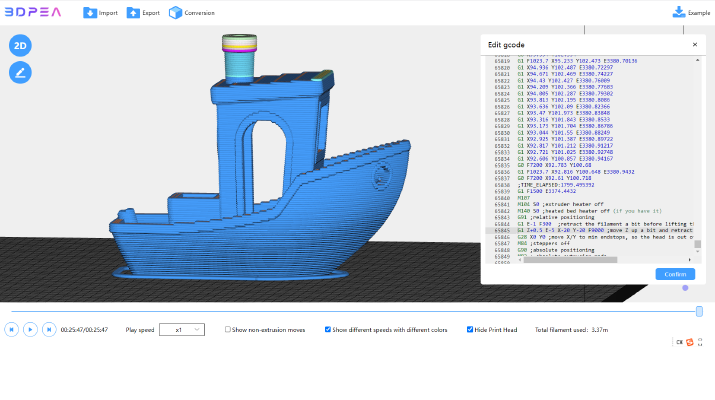715x400 pixels.
Task: Open the Conversion tool
Action: point(192,13)
